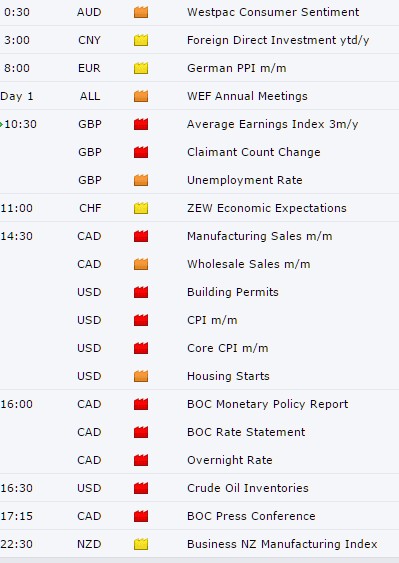Image resolution: width=399 pixels, height=563 pixels.
Task: Click the orange impact icon for Westpac Consumer Sentiment
Action: pos(141,12)
